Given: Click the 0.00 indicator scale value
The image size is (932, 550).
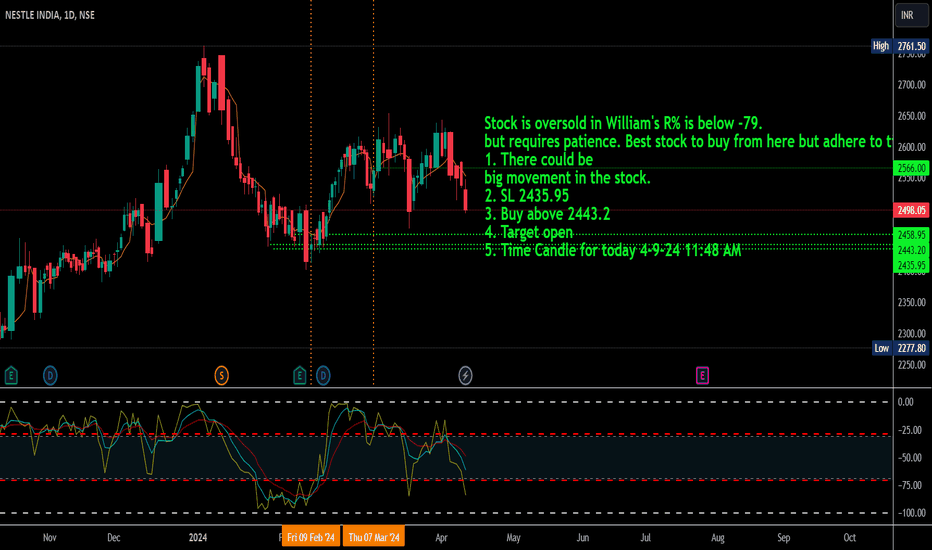Looking at the screenshot, I should (906, 402).
